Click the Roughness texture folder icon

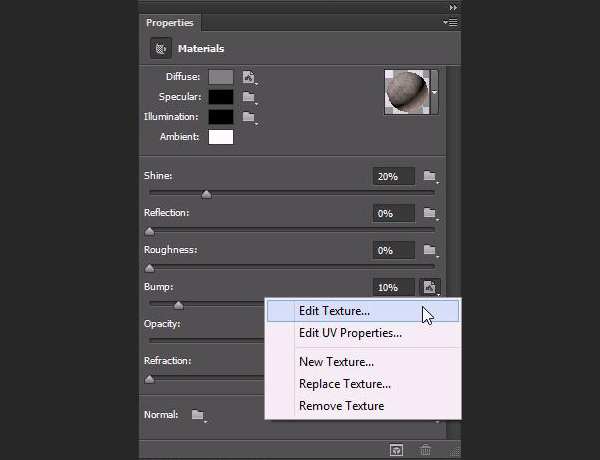click(x=430, y=251)
